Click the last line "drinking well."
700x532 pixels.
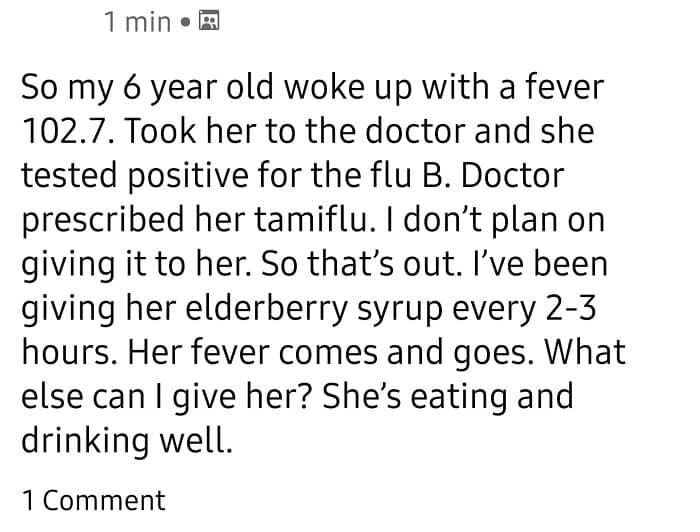click(127, 441)
